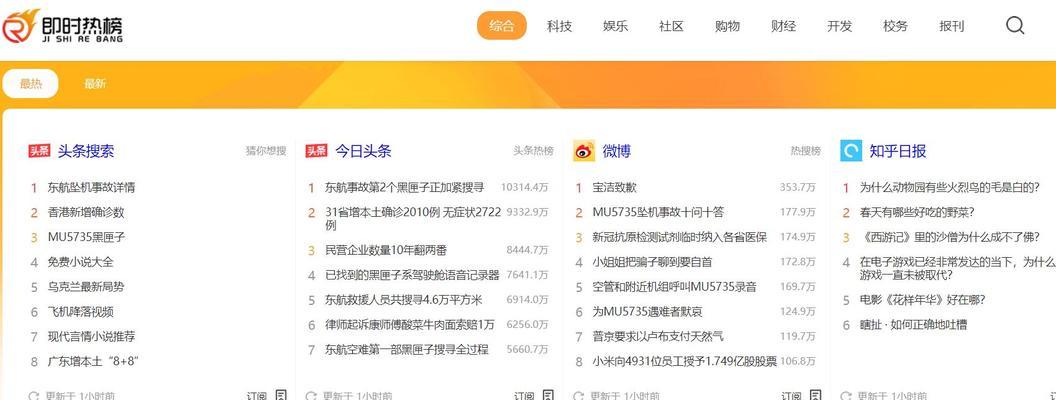Image resolution: width=1056 pixels, height=400 pixels.
Task: Open 瞎扯 · 如何正确地吐槽 article
Action: (x=913, y=325)
